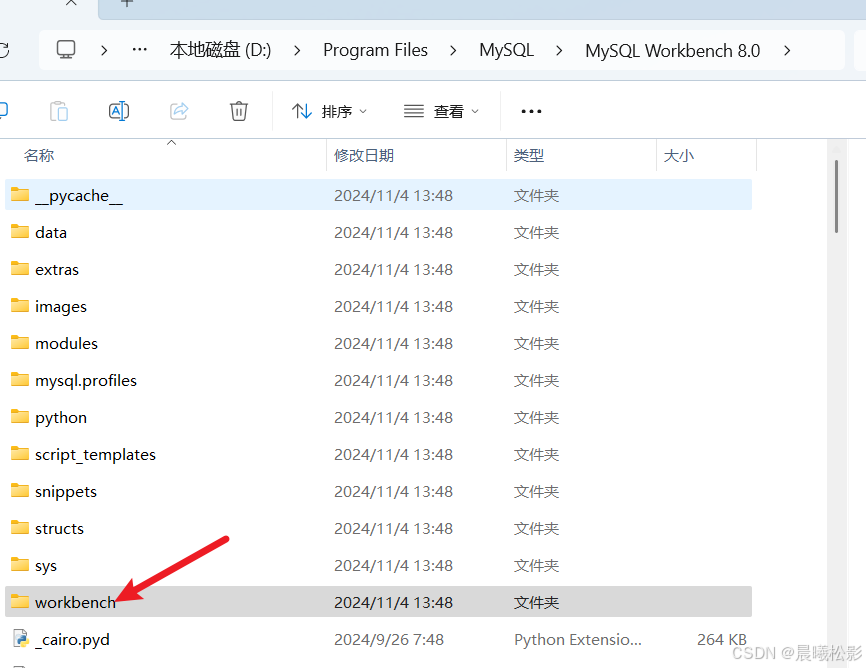Screen dimensions: 866x668
Task: Navigate to Program Files via the breadcrumb
Action: tap(375, 50)
